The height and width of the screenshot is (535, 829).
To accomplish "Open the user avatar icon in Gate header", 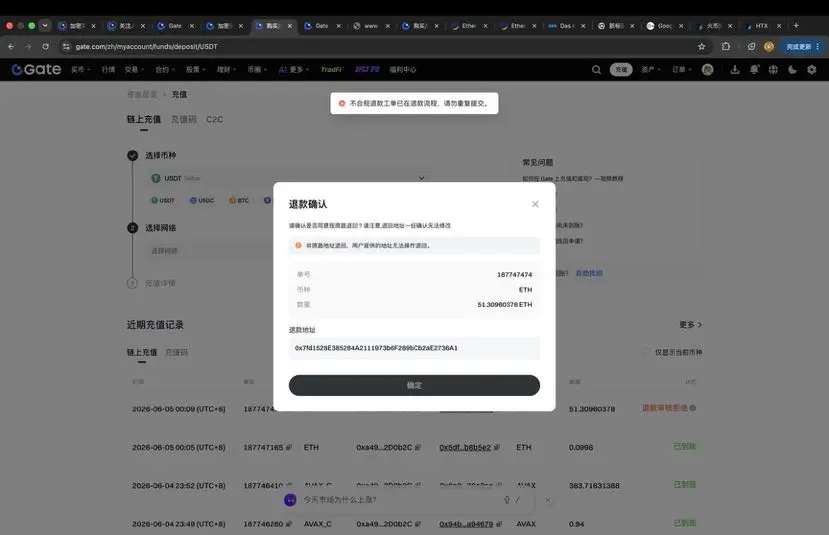I will click(707, 69).
